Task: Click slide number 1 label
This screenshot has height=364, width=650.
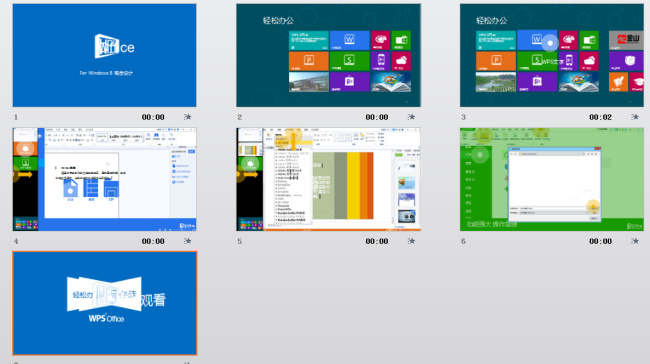Action: pyautogui.click(x=16, y=117)
